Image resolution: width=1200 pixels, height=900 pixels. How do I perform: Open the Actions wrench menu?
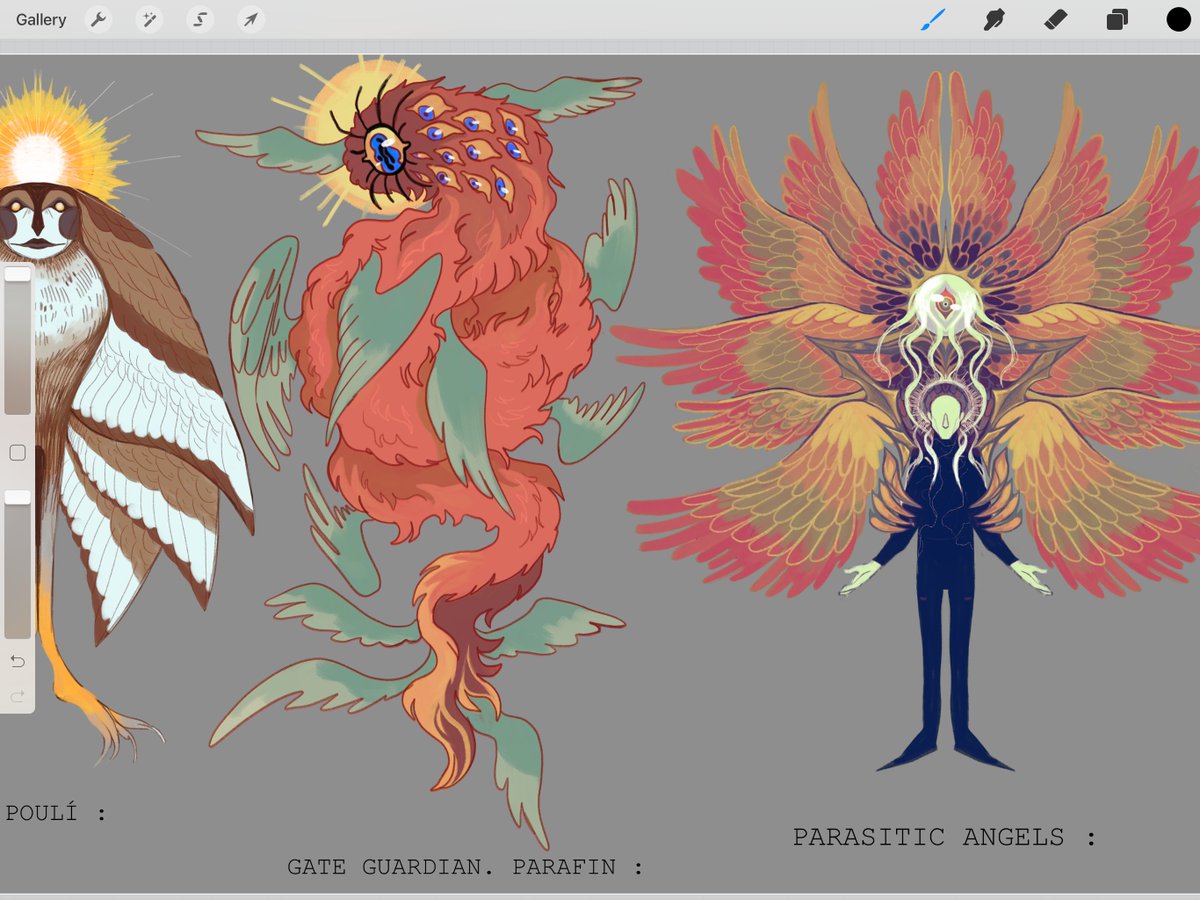(x=98, y=20)
